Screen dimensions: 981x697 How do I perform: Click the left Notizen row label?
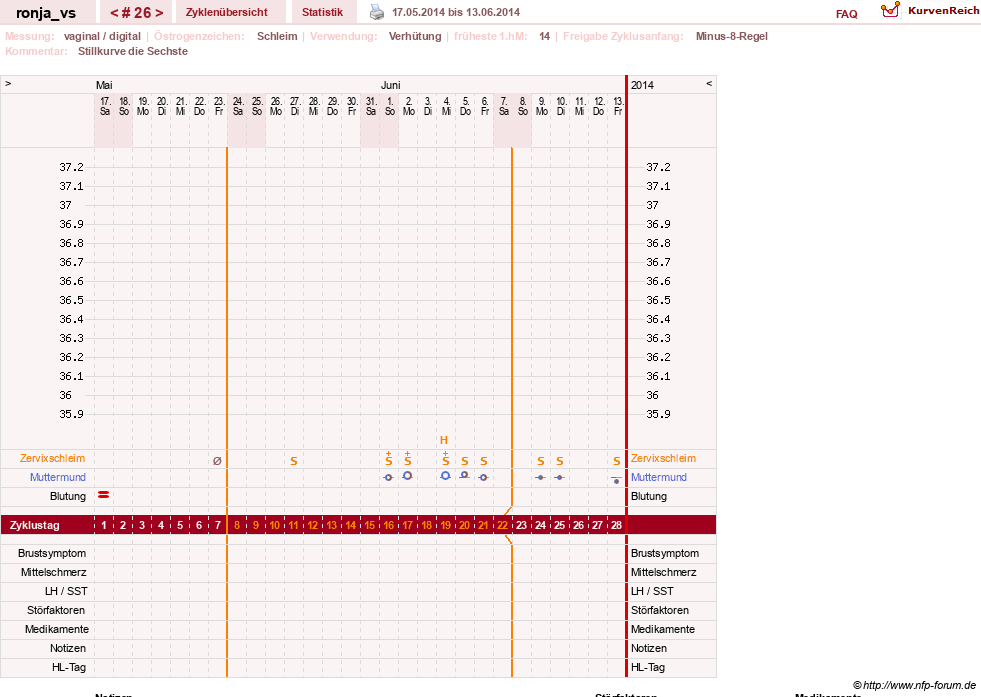68,648
